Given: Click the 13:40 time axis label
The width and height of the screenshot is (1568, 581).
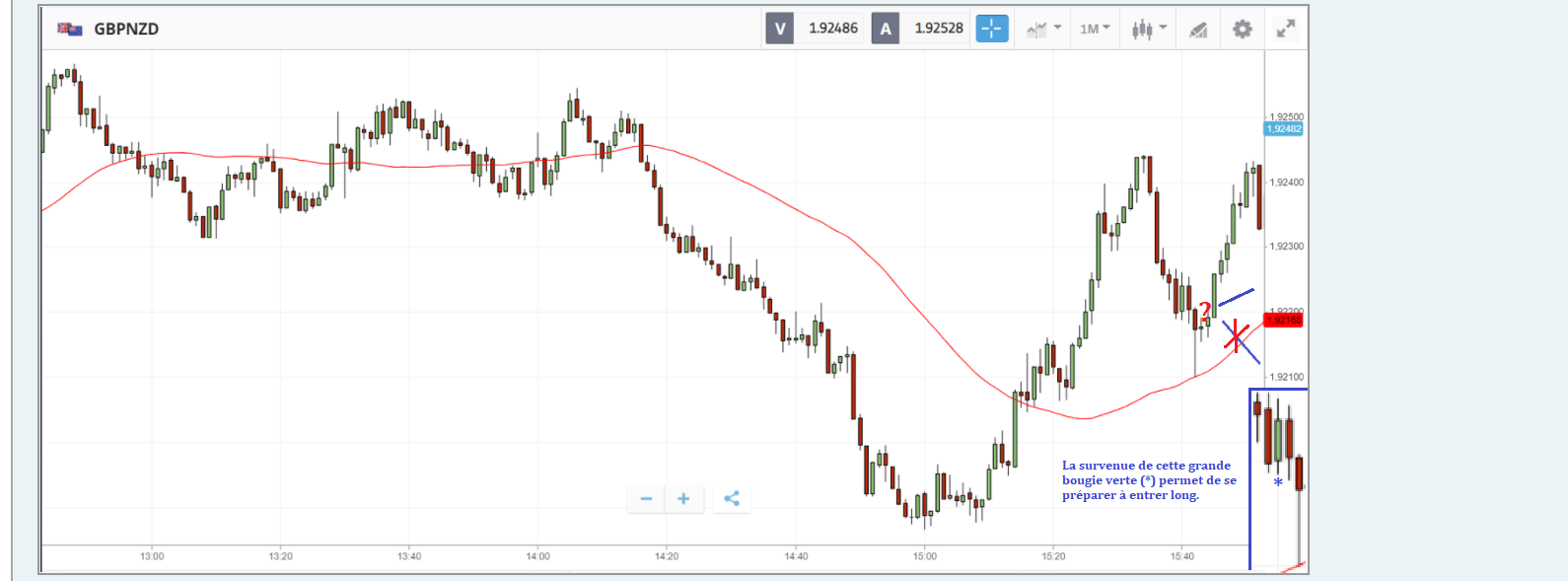Looking at the screenshot, I should pos(409,556).
